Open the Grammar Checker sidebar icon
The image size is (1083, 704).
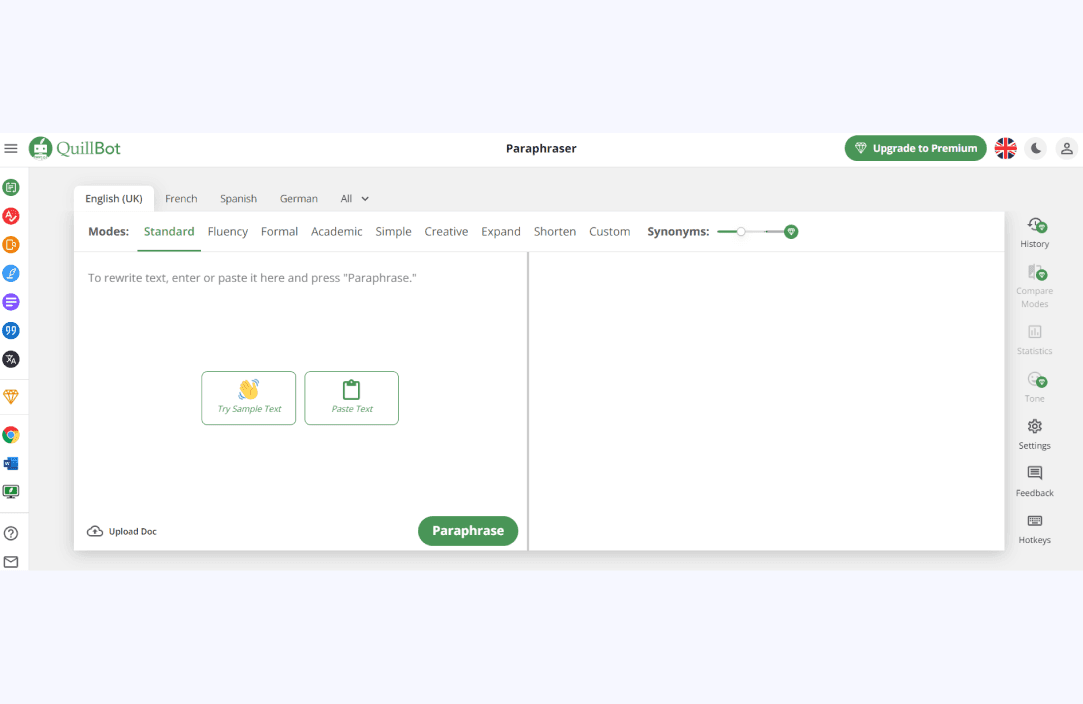pyautogui.click(x=11, y=216)
